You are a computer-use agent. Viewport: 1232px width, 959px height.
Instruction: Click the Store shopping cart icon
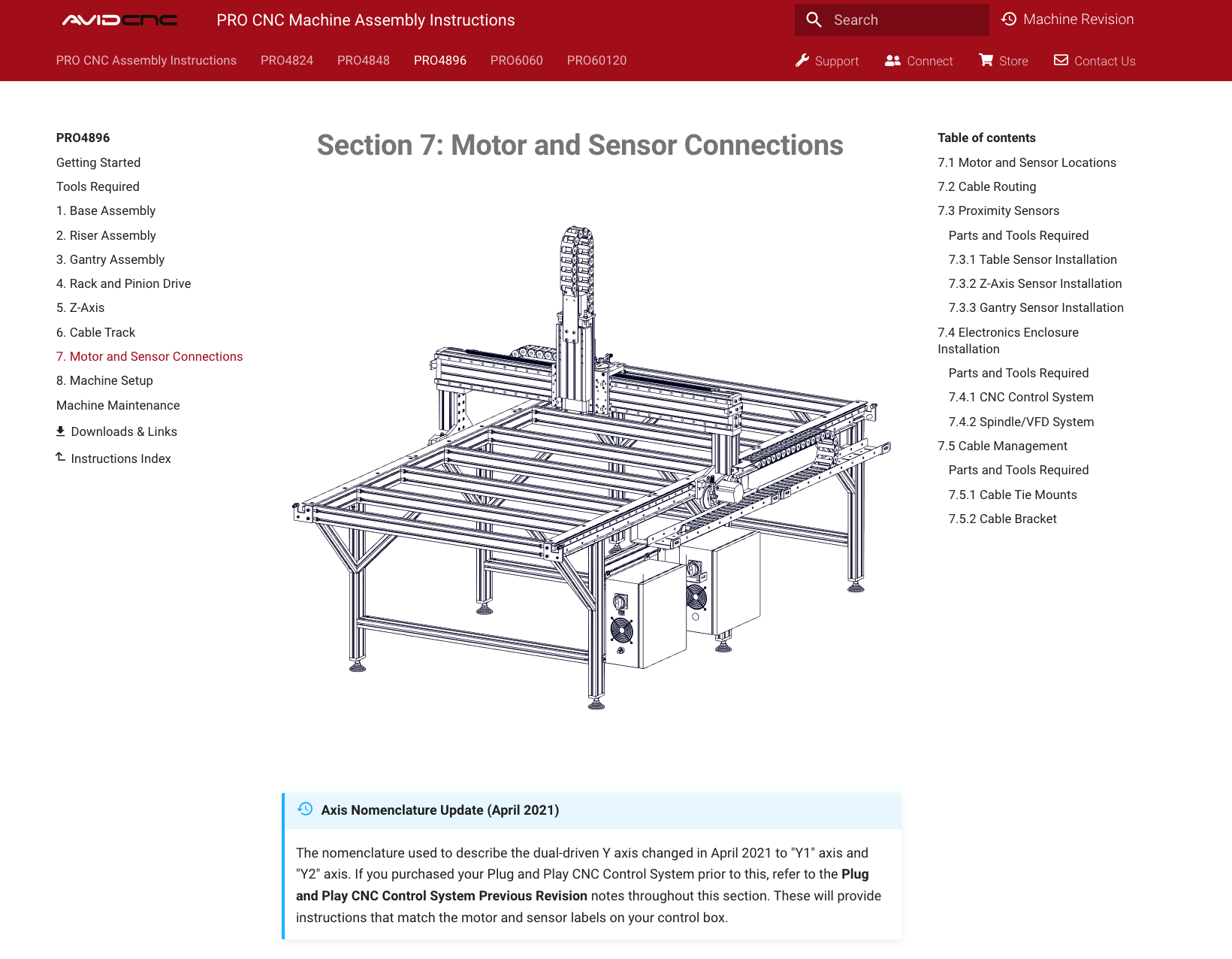(x=986, y=60)
